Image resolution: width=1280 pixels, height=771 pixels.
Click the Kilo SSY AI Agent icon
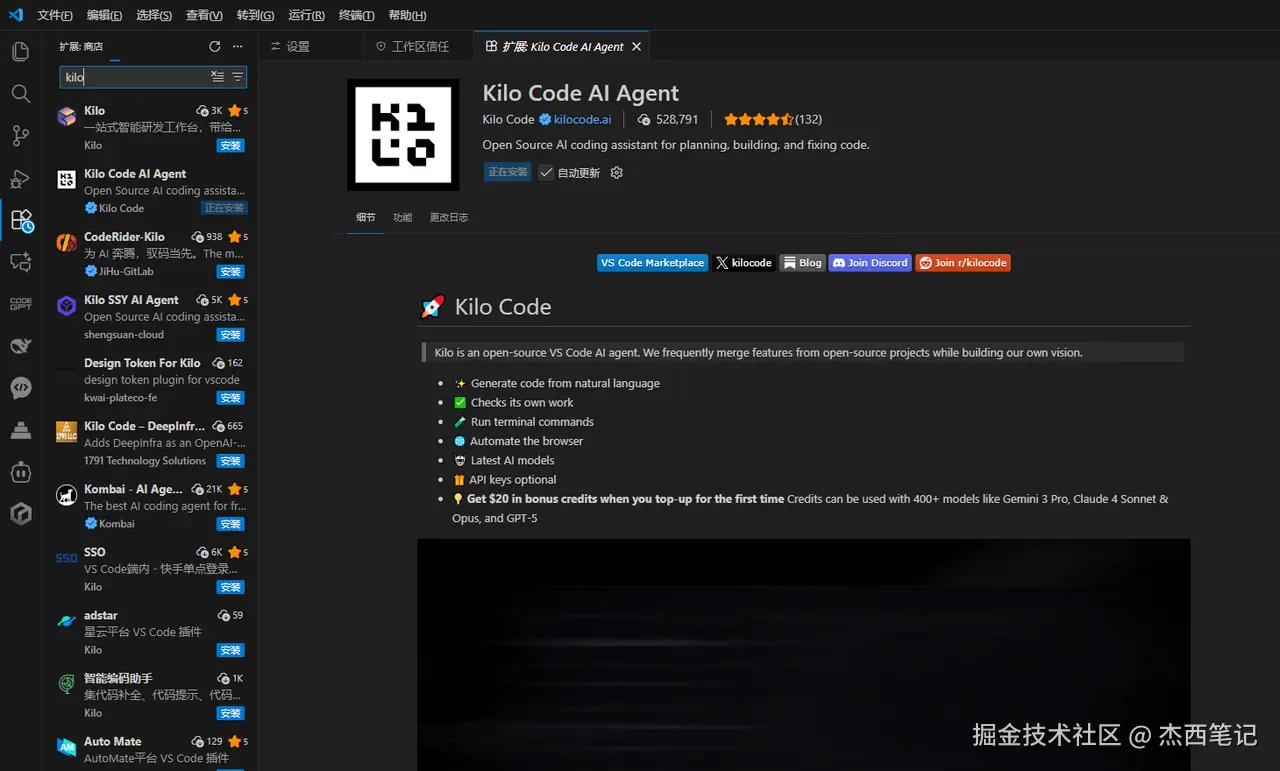pos(66,306)
